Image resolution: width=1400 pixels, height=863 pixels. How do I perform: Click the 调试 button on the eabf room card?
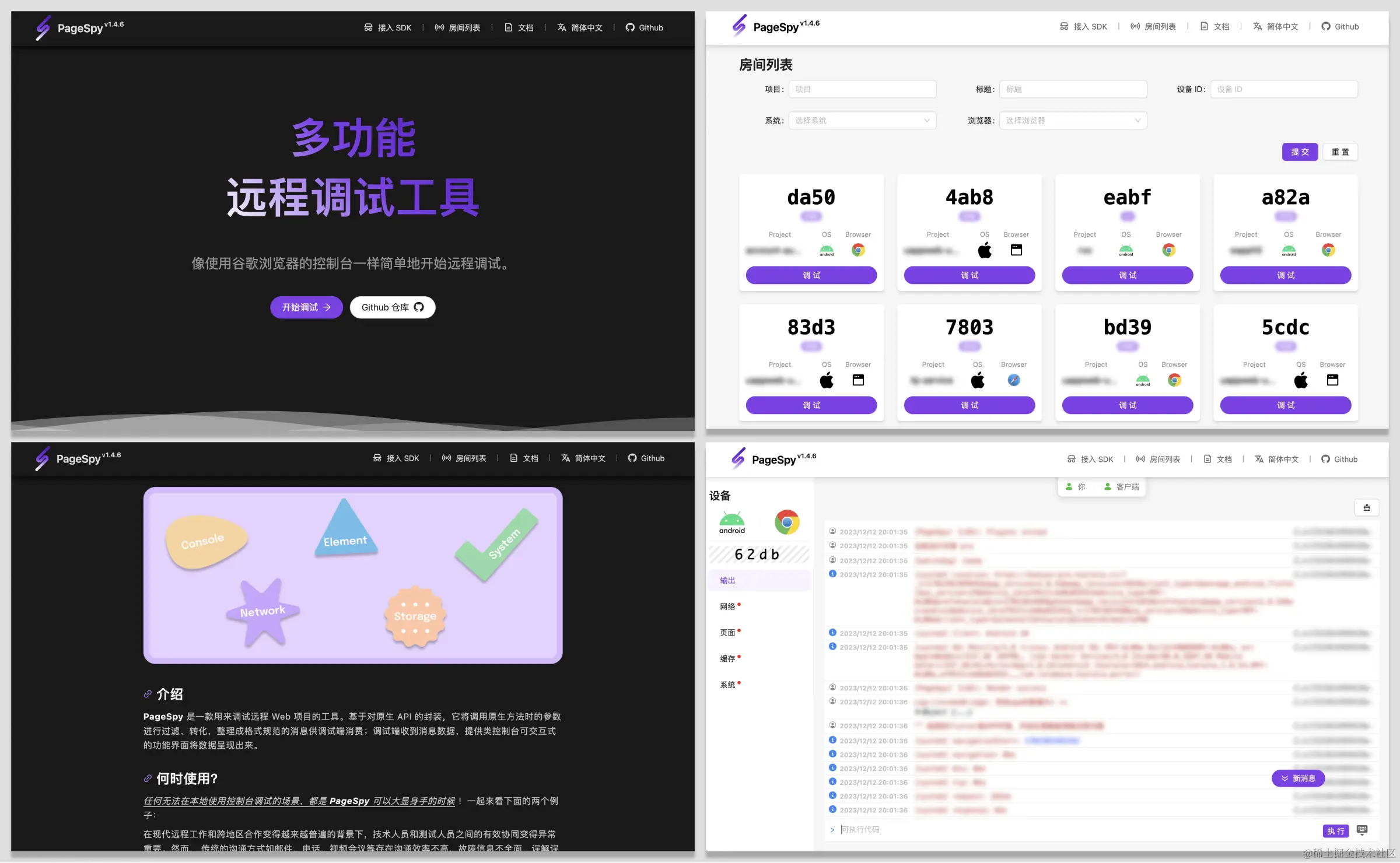(1127, 275)
